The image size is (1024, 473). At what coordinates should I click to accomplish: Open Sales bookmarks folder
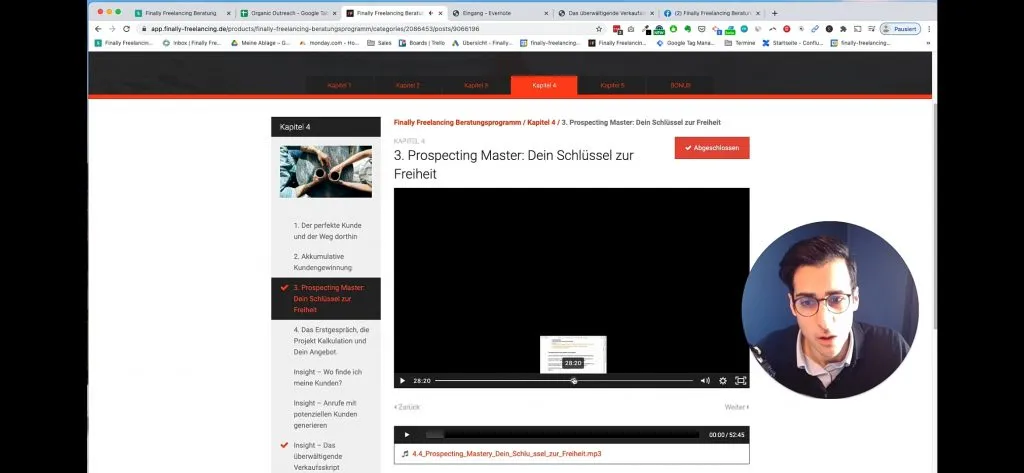[x=379, y=43]
